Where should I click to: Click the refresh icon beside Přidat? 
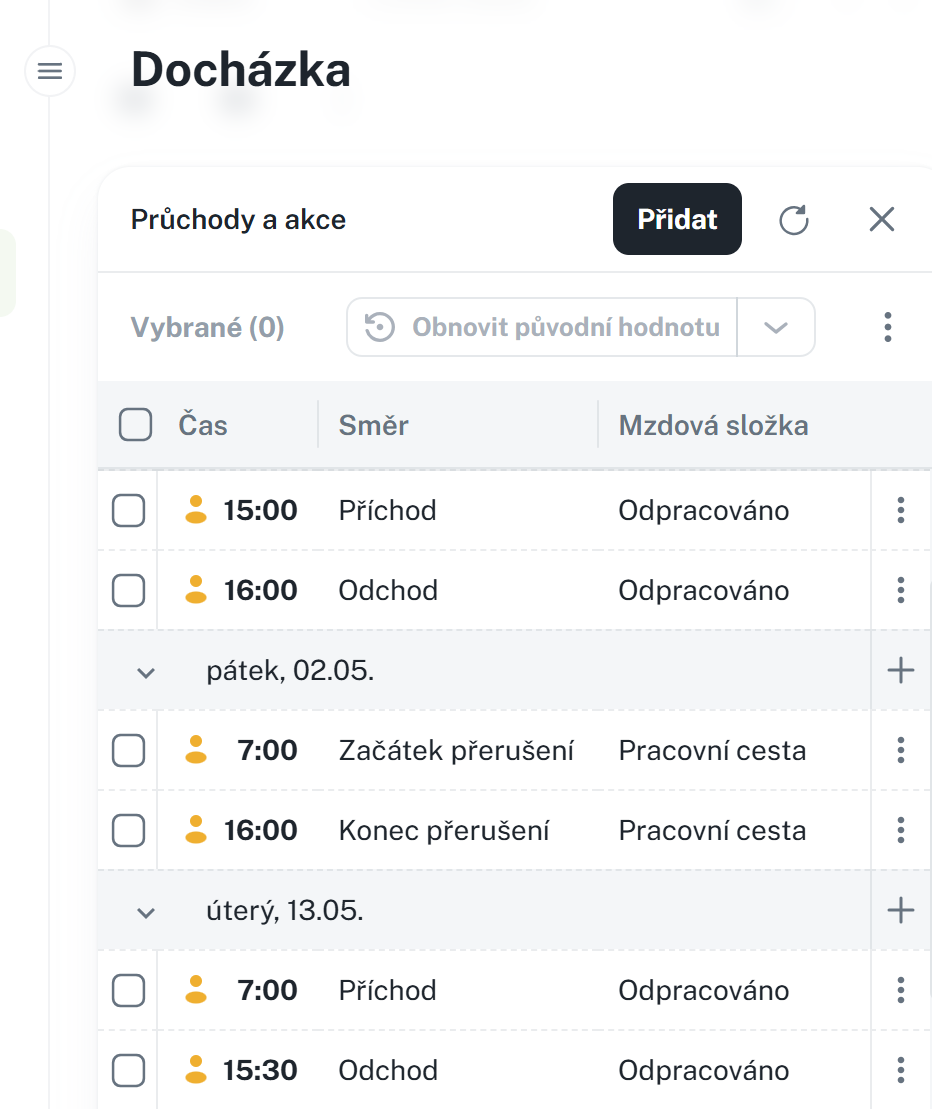click(794, 220)
